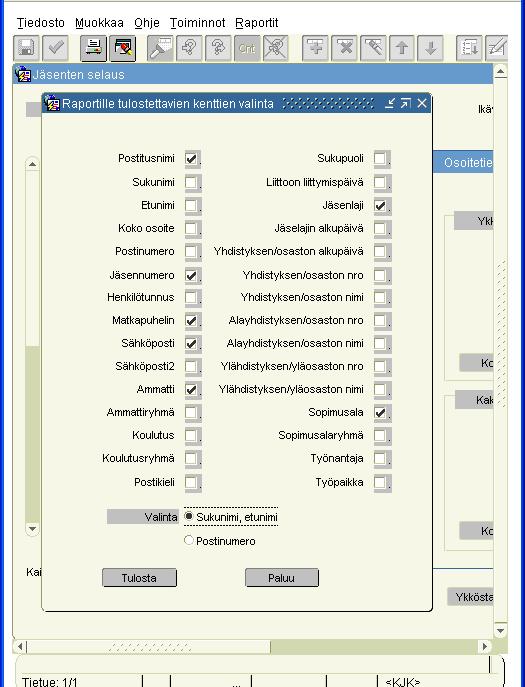The width and height of the screenshot is (525, 687).
Task: Disable the Matkapuhelin checkbox
Action: pos(192,321)
